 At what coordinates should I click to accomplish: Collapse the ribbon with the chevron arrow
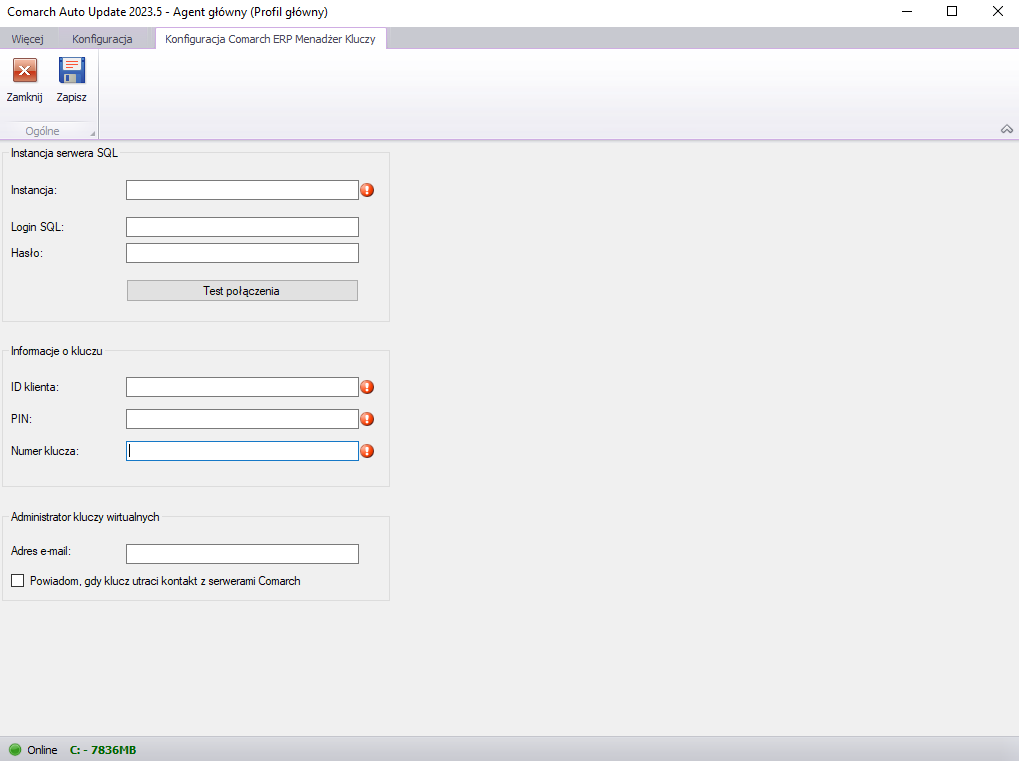(x=1007, y=129)
